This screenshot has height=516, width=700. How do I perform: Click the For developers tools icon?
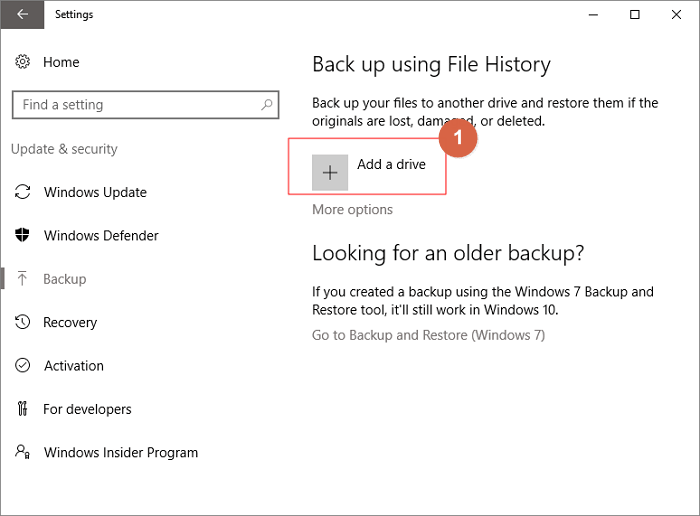pyautogui.click(x=22, y=408)
